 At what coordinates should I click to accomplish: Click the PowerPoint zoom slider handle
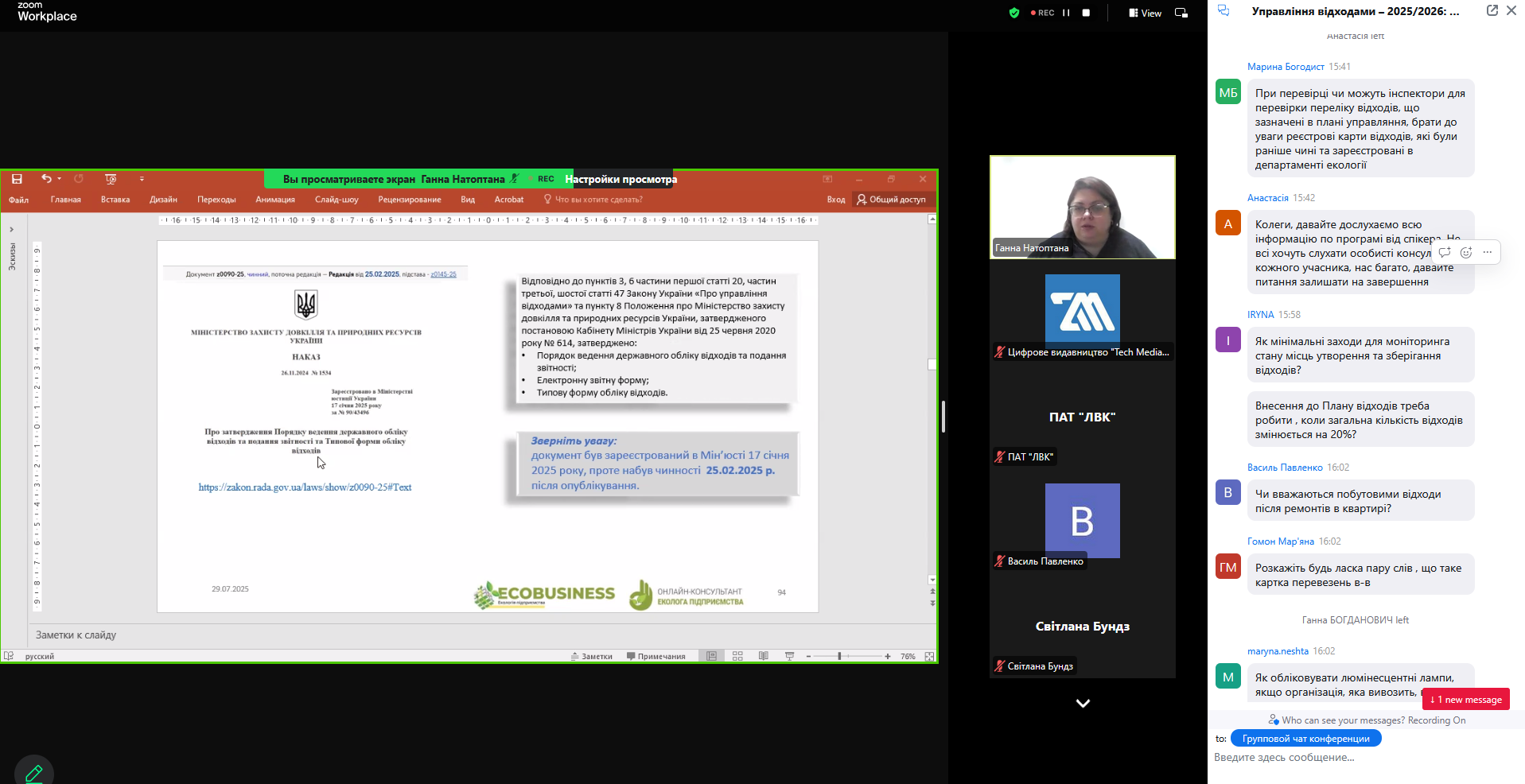[x=839, y=656]
